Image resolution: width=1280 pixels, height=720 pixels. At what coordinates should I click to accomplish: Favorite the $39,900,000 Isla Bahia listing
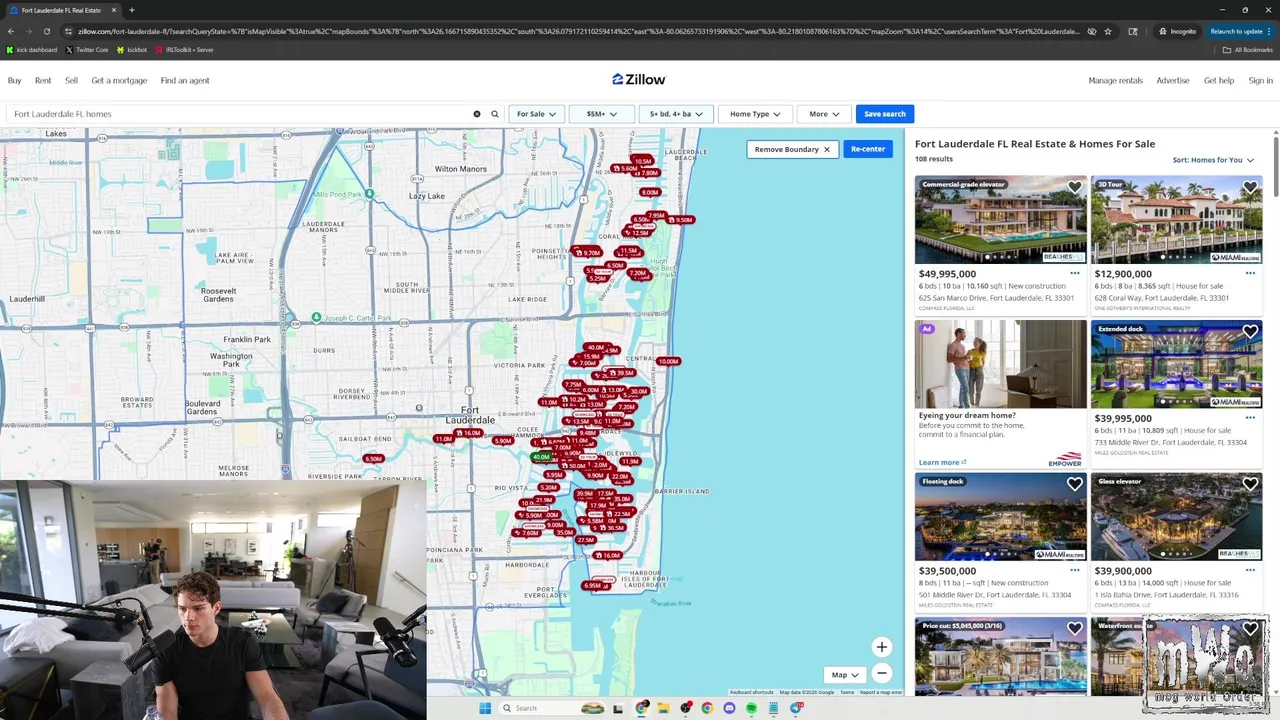tap(1250, 484)
